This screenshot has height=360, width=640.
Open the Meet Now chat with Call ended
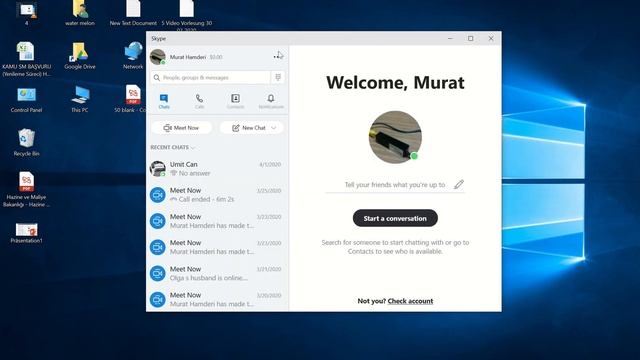pyautogui.click(x=217, y=195)
